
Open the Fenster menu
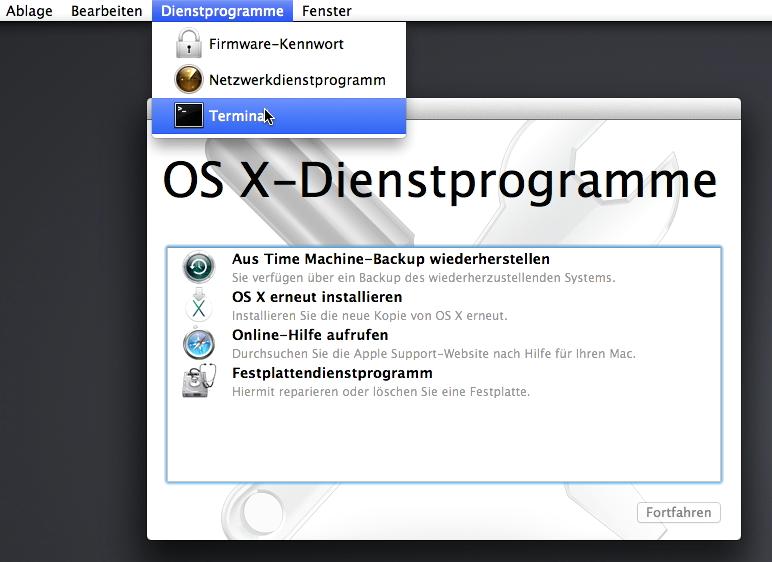[x=326, y=11]
